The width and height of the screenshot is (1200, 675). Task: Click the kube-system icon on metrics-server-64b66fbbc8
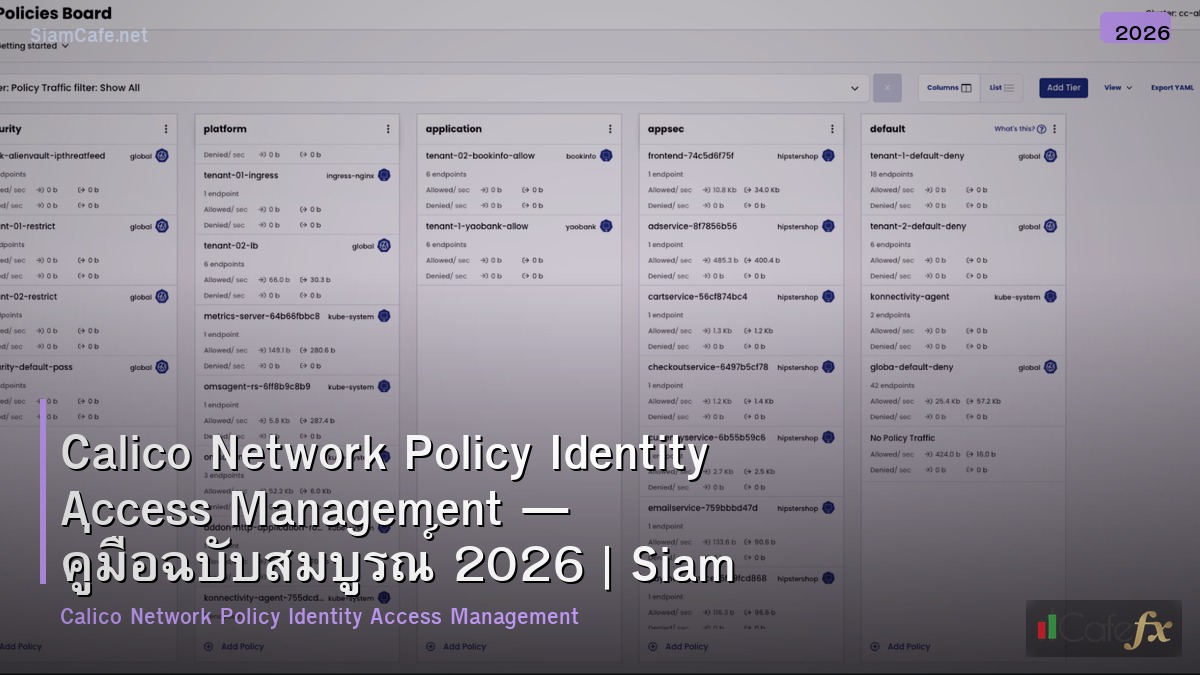(x=383, y=316)
